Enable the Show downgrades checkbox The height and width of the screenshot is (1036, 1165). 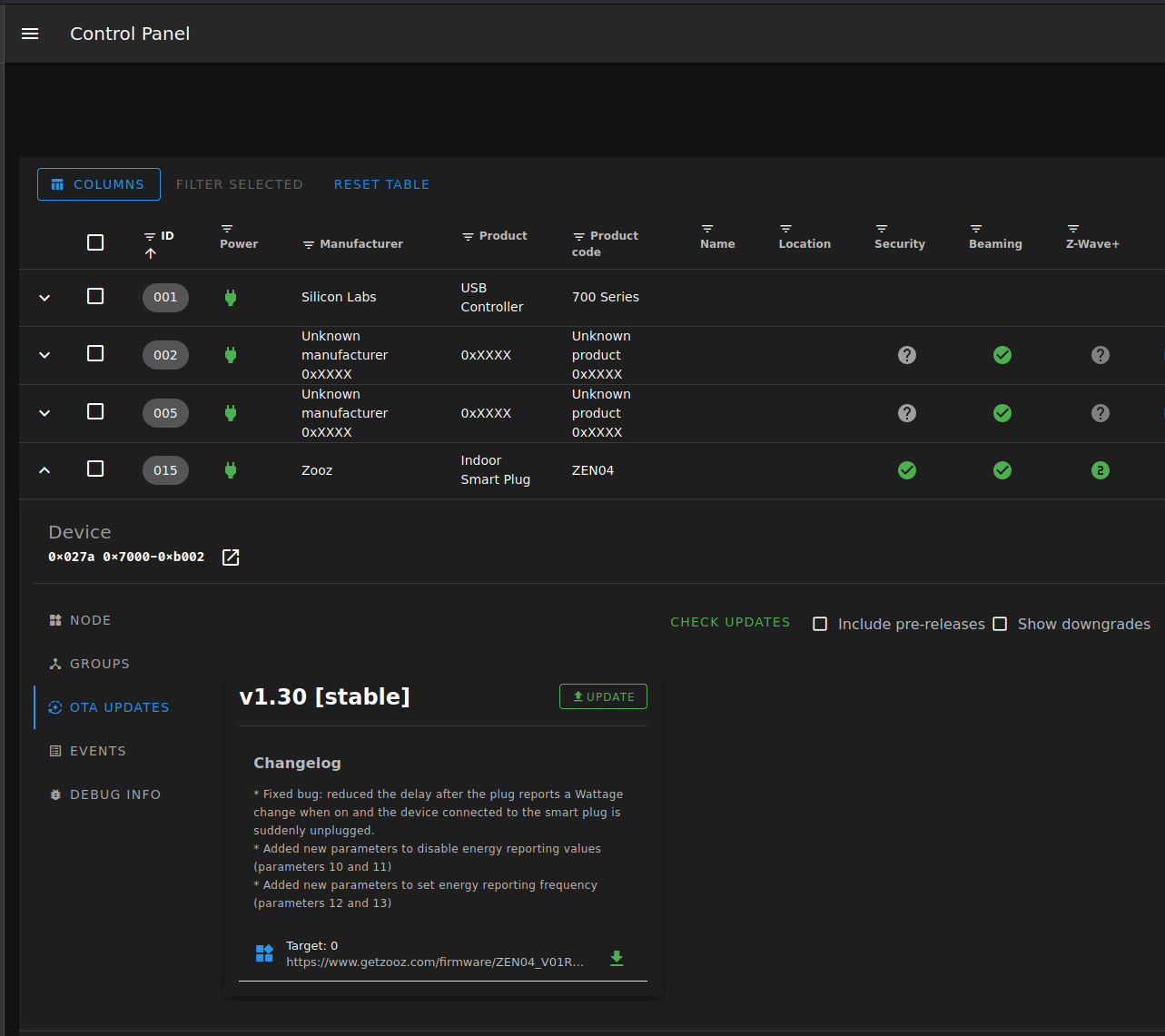(1000, 624)
